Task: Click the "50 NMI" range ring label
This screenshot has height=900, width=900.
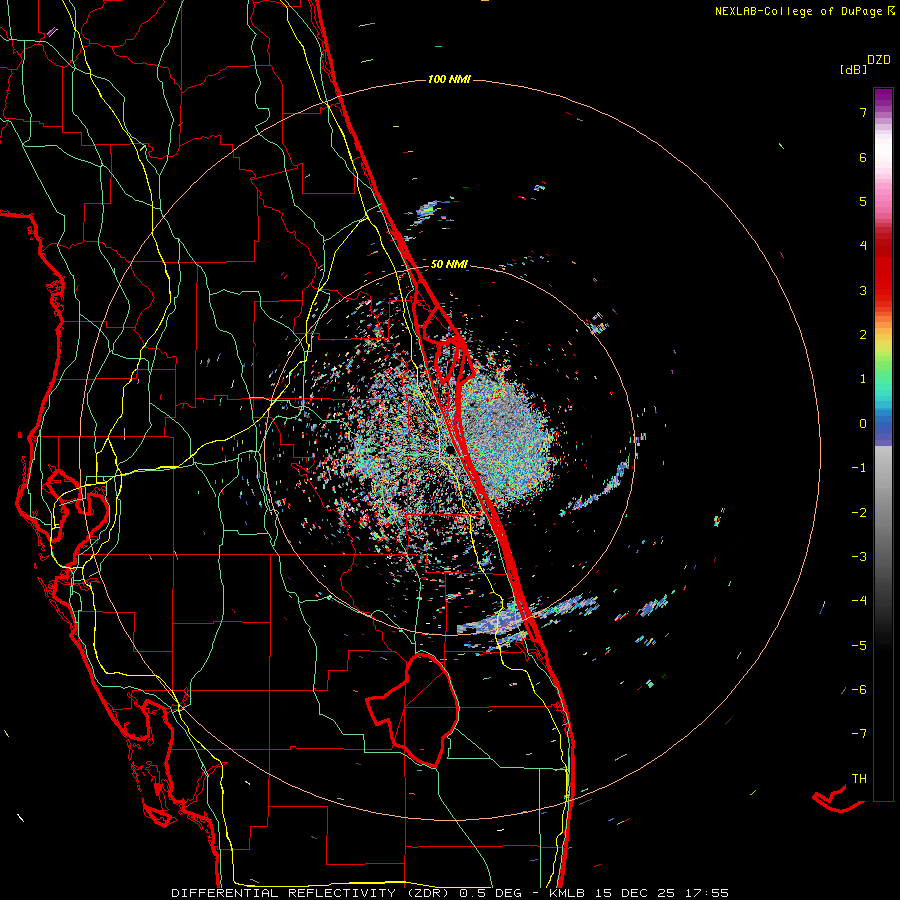Action: coord(449,265)
